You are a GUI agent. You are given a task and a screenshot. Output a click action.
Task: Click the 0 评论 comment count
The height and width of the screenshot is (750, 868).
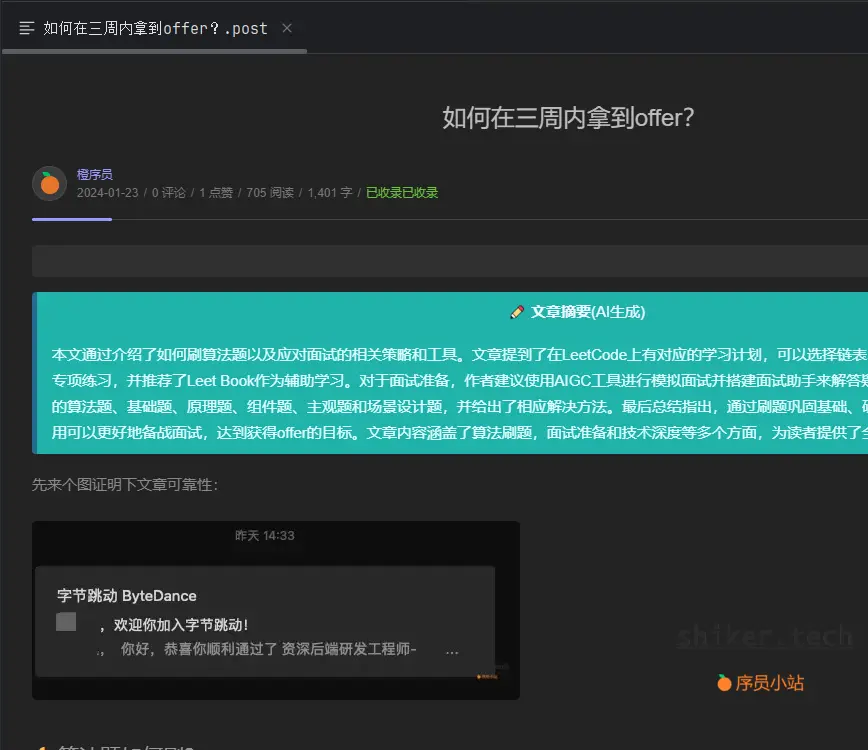(169, 193)
